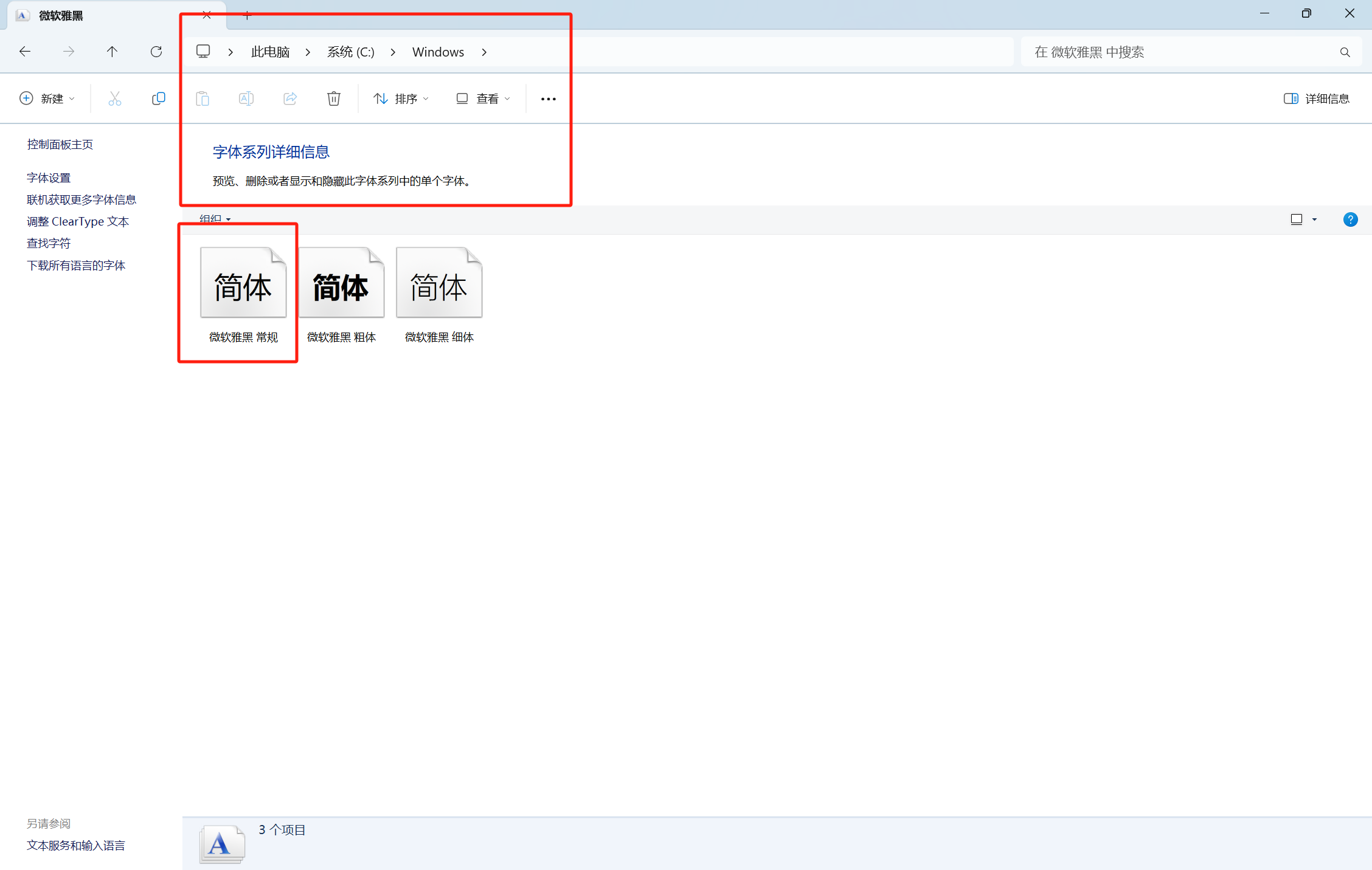Expand chevron after the monitor icon
Viewport: 1372px width, 870px height.
[x=230, y=52]
